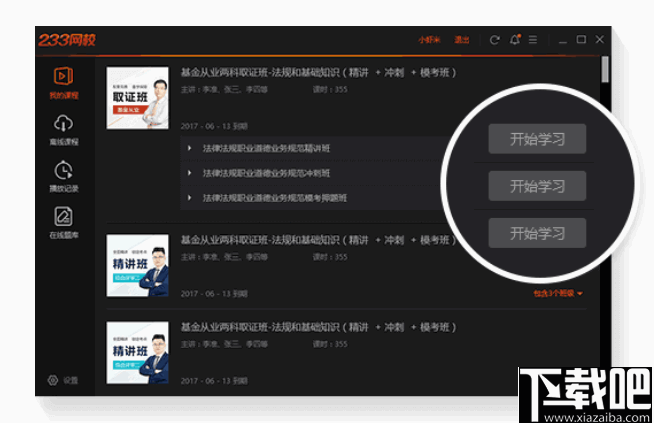Click the vertical scrollbar thumb
This screenshot has width=654, height=423.
(605, 70)
